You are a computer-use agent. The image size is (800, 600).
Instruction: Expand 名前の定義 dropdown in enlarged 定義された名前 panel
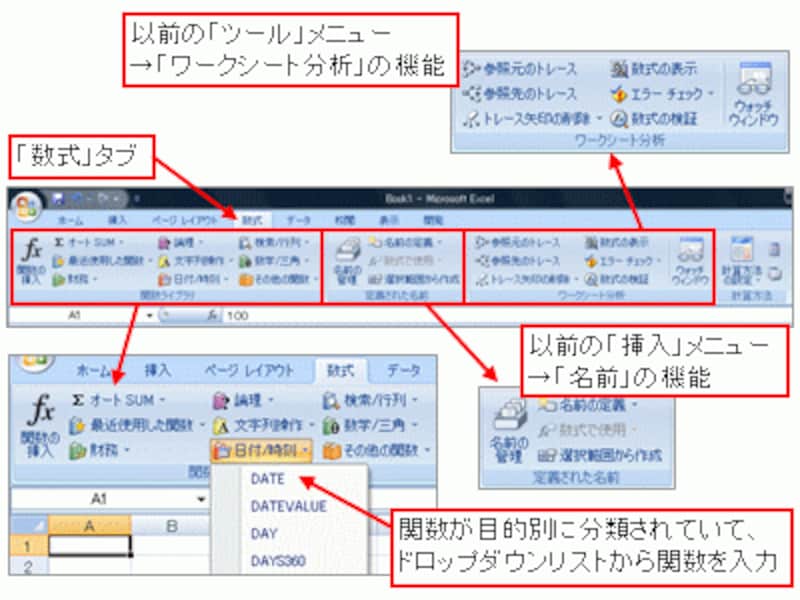click(x=635, y=405)
